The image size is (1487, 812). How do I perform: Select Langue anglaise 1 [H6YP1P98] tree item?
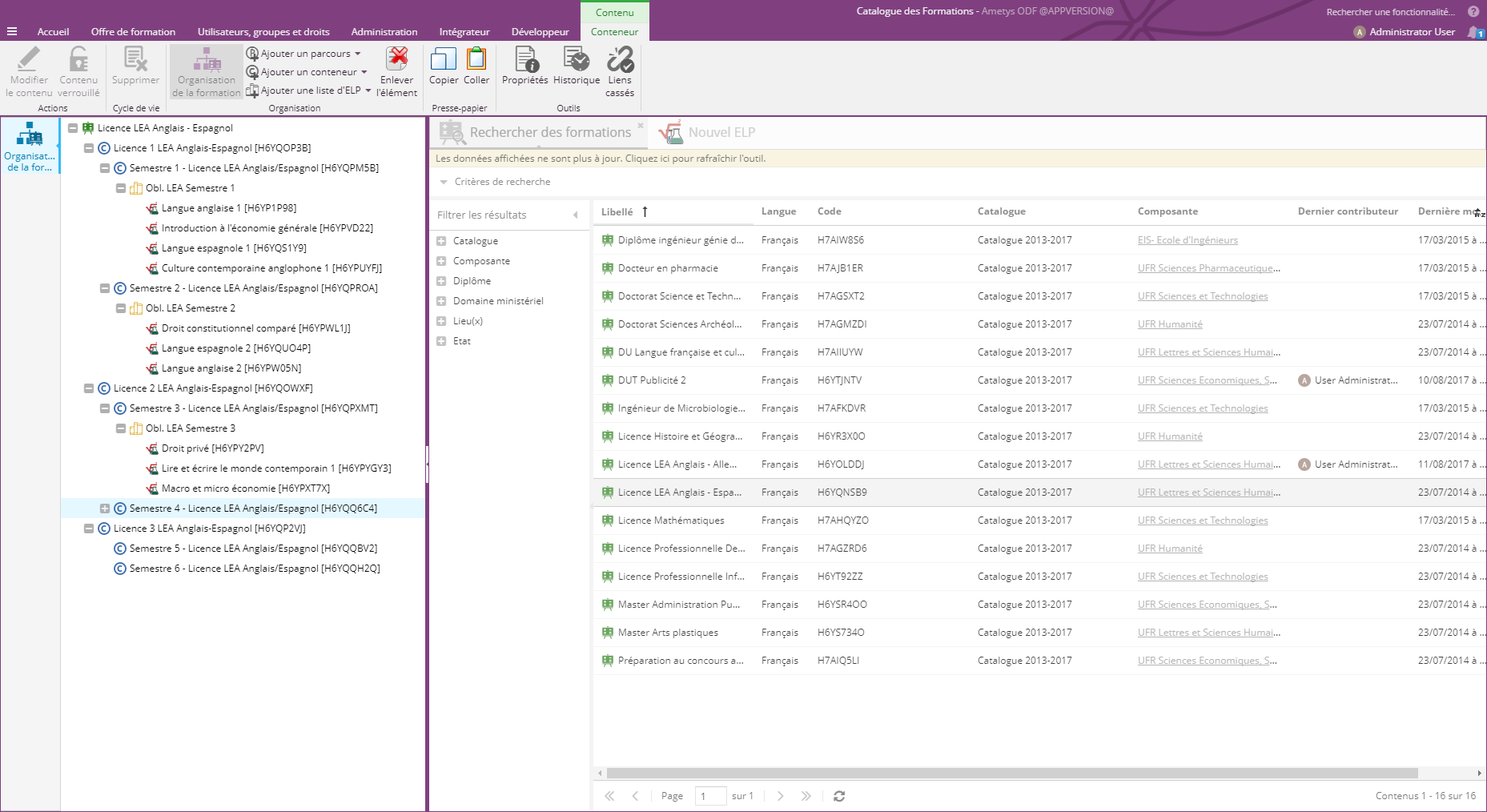(229, 208)
